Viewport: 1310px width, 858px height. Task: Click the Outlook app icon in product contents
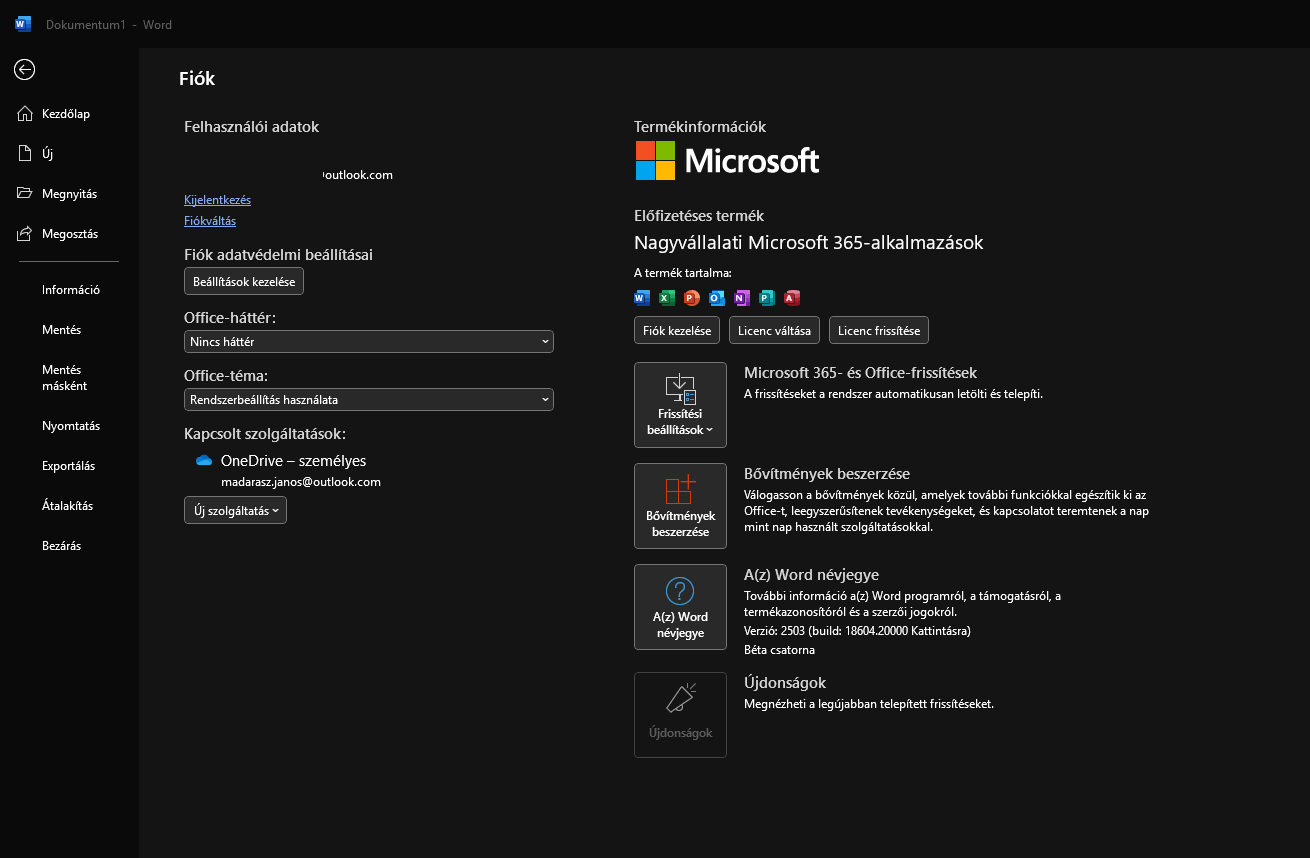[717, 297]
